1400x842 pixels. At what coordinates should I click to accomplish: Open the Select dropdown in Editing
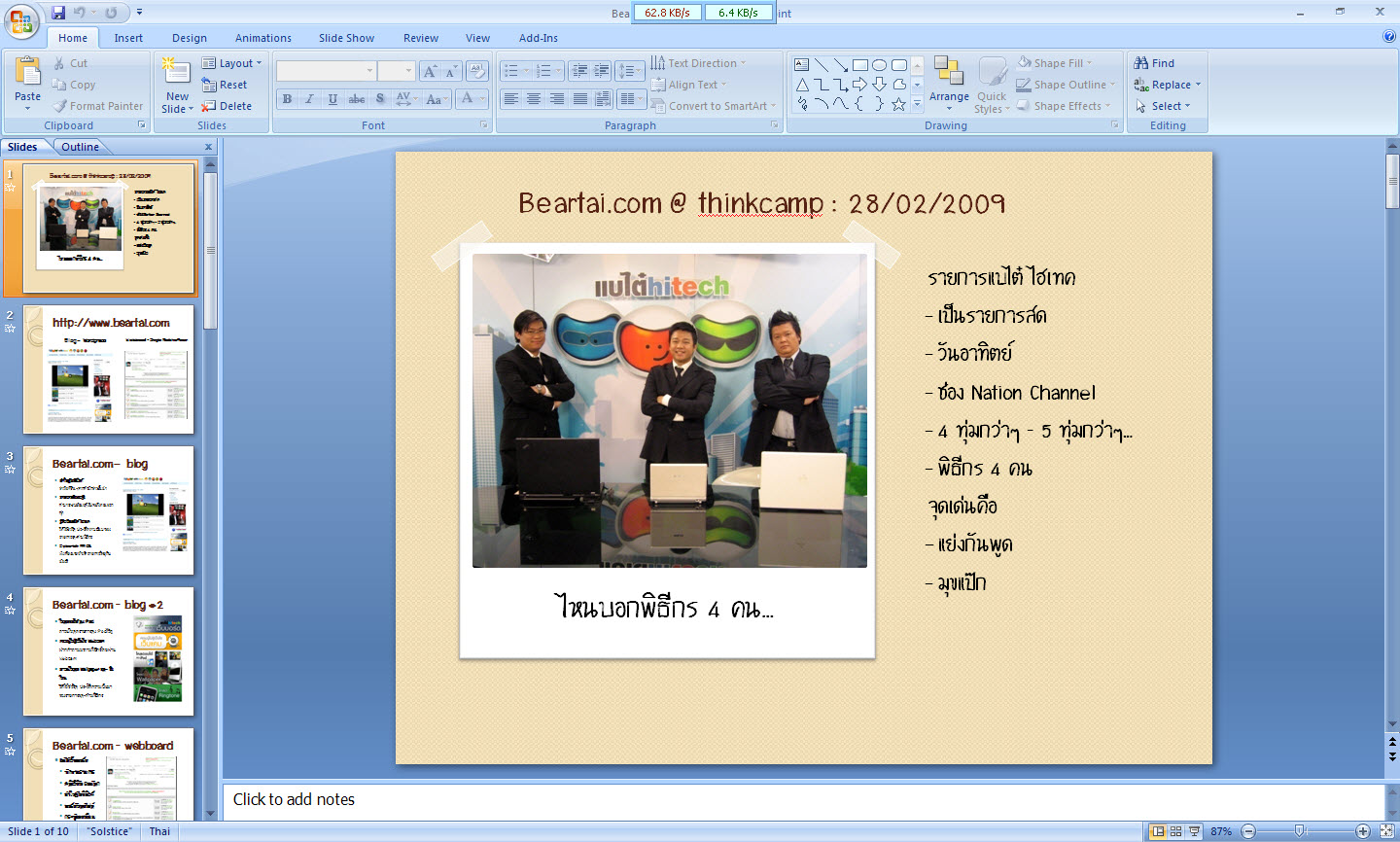[1165, 106]
